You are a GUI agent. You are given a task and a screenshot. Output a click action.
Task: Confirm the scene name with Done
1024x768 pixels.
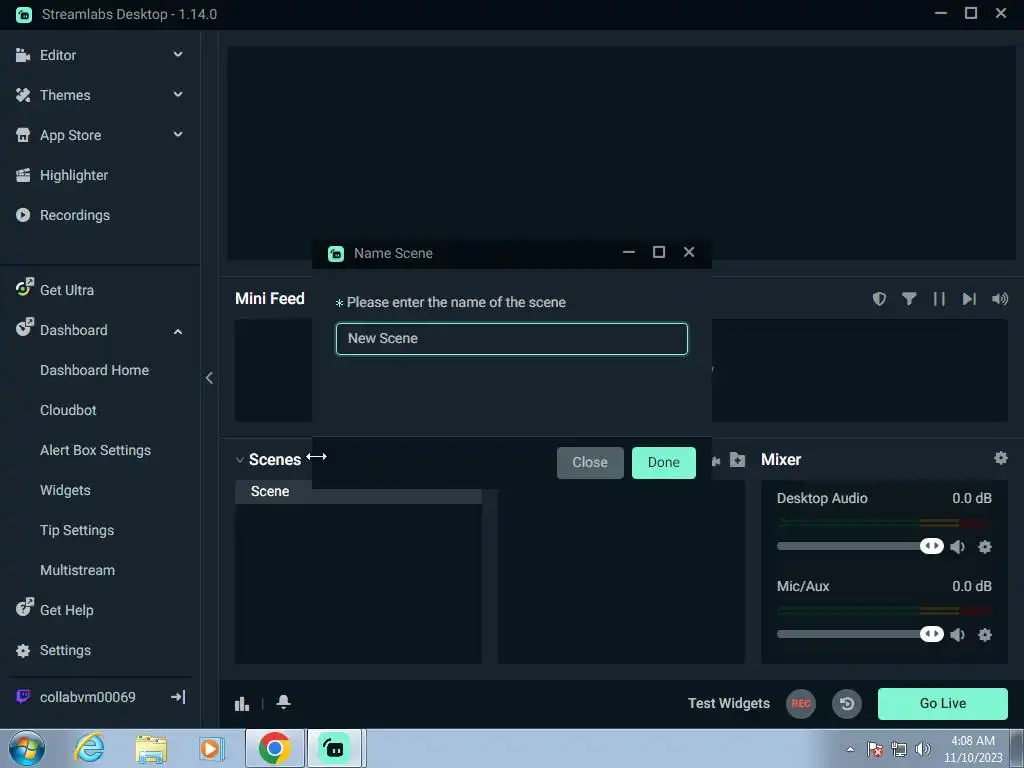(x=664, y=462)
